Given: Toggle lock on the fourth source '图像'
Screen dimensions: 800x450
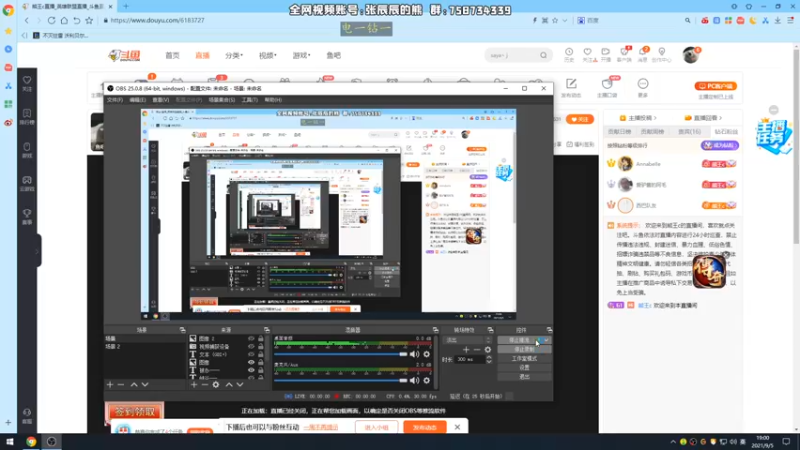Looking at the screenshot, I should pyautogui.click(x=261, y=362).
